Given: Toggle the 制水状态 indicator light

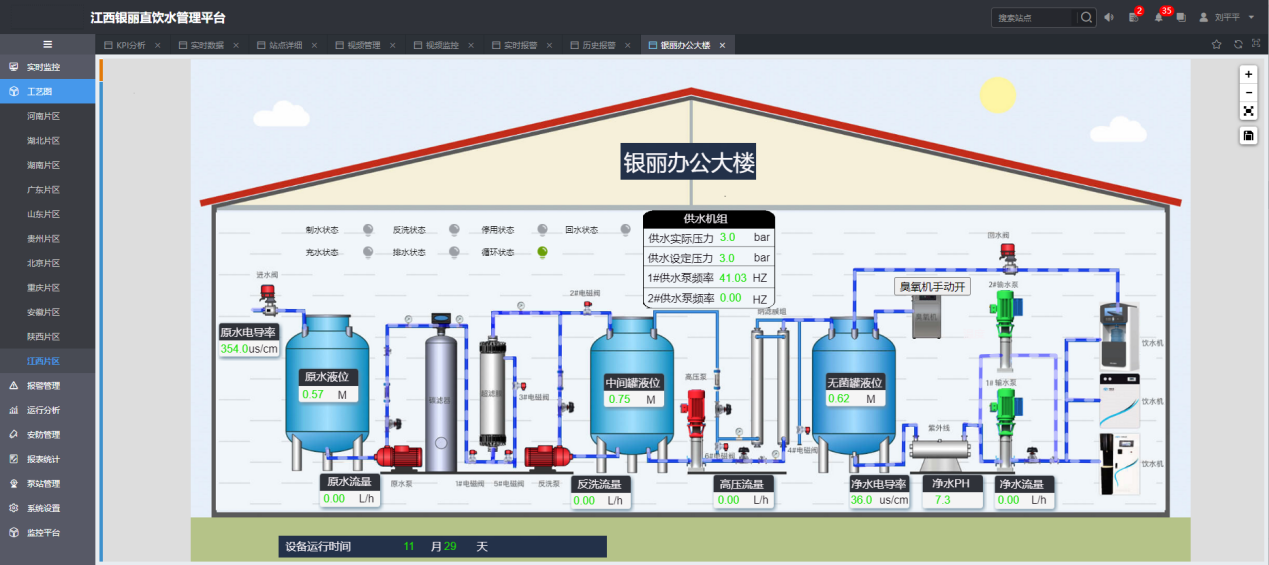Looking at the screenshot, I should pos(368,230).
